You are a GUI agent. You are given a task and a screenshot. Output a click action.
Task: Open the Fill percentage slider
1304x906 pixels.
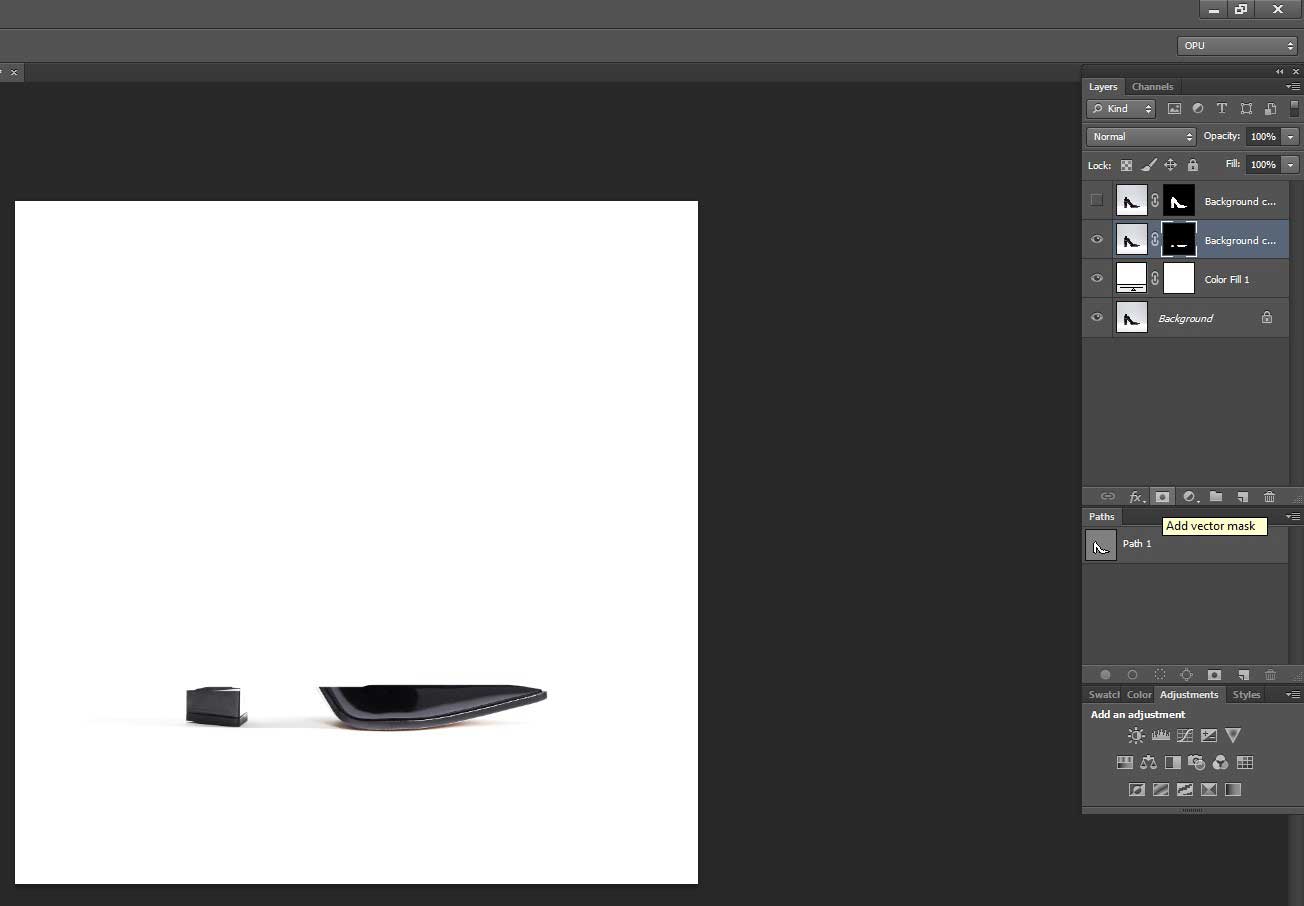(1290, 164)
